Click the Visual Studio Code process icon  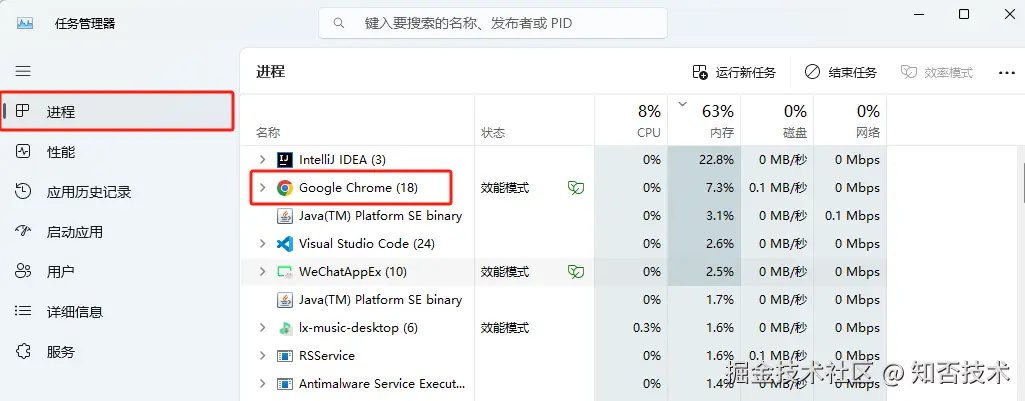click(x=284, y=244)
